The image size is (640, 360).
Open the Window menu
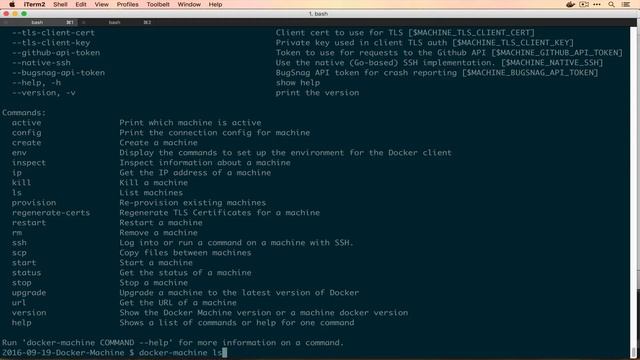(x=189, y=4)
